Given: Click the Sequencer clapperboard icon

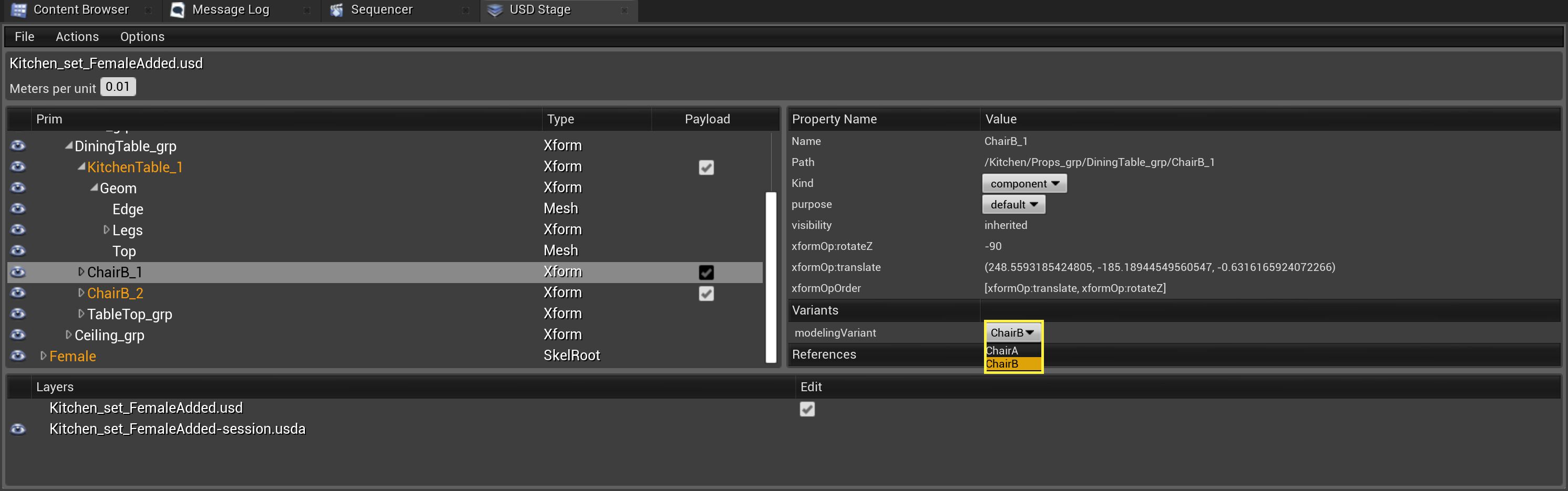Looking at the screenshot, I should click(336, 10).
